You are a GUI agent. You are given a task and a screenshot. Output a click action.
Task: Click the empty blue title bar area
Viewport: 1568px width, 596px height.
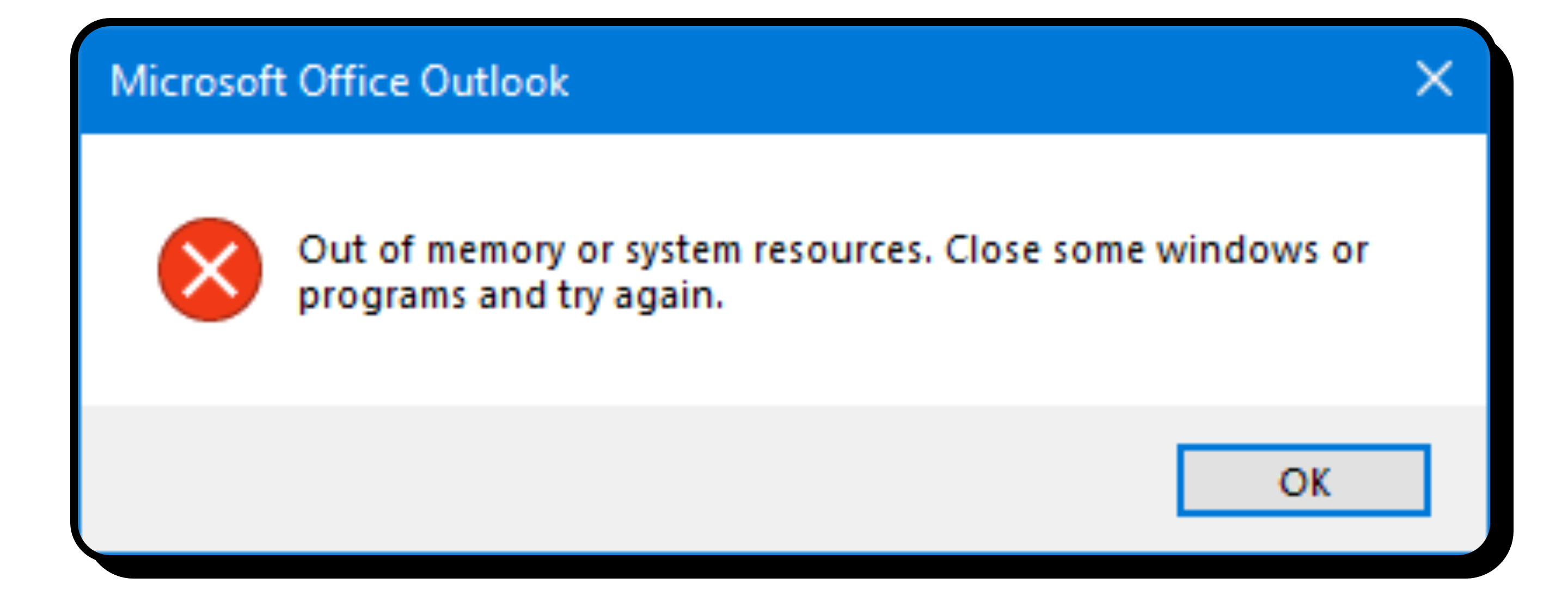pyautogui.click(x=974, y=81)
